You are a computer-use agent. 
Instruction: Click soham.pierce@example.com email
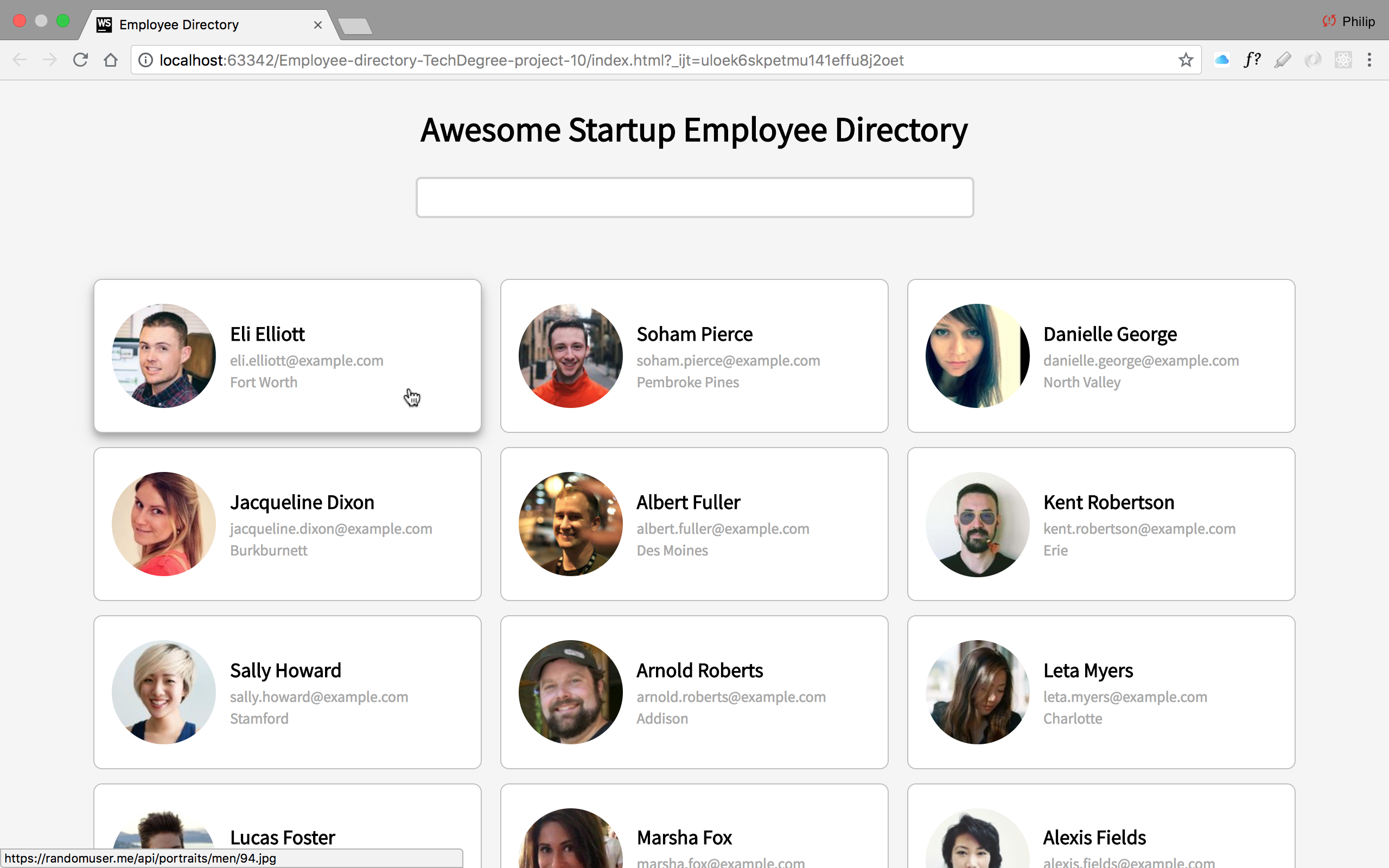pos(728,361)
